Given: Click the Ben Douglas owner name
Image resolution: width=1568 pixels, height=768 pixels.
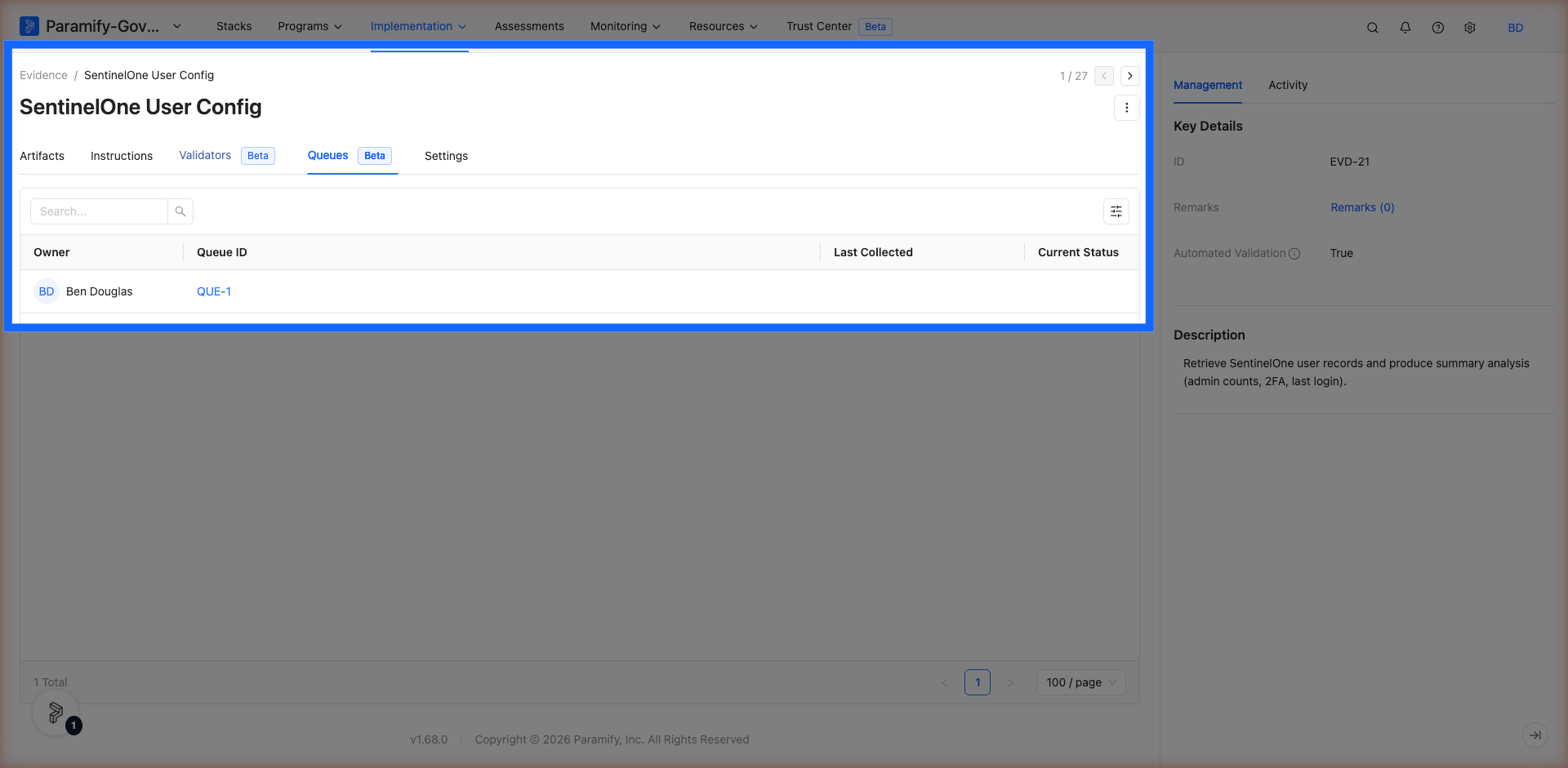Looking at the screenshot, I should (x=99, y=291).
